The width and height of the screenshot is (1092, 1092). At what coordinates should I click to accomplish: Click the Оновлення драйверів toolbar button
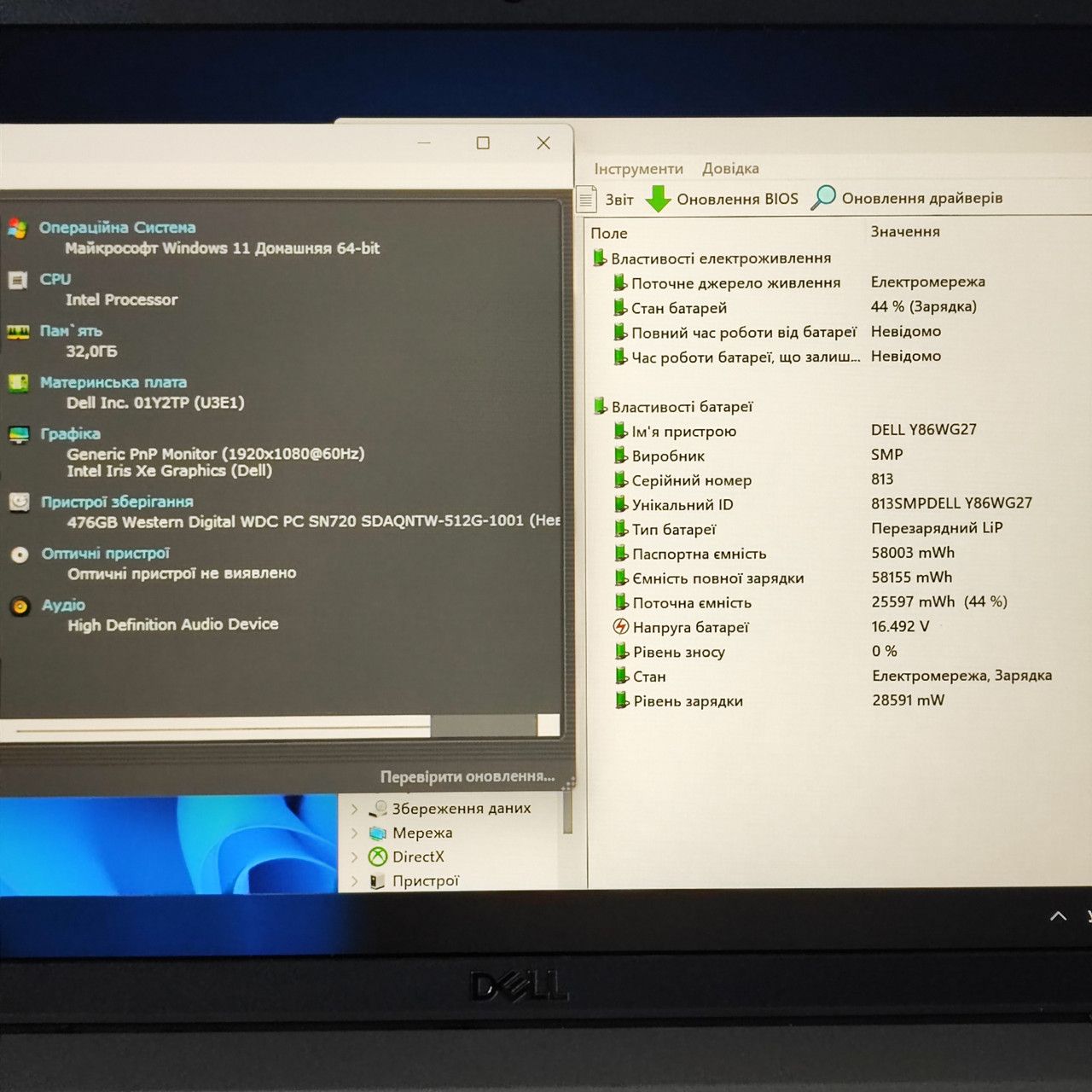tap(907, 198)
